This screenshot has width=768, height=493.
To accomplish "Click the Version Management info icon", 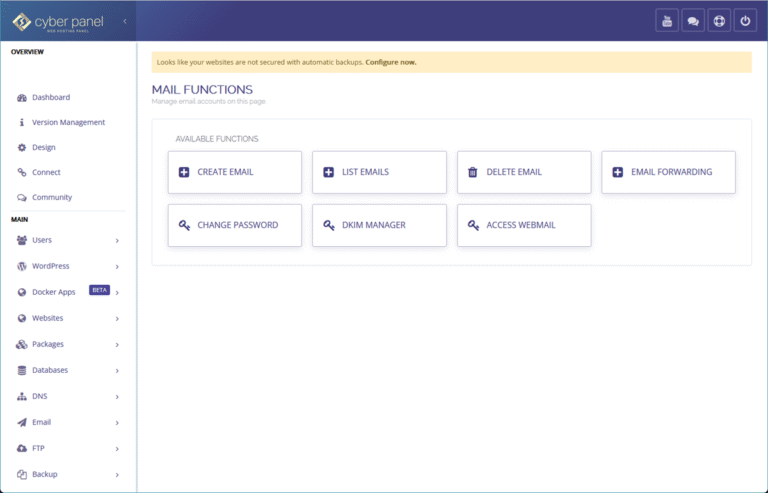I will tap(22, 122).
